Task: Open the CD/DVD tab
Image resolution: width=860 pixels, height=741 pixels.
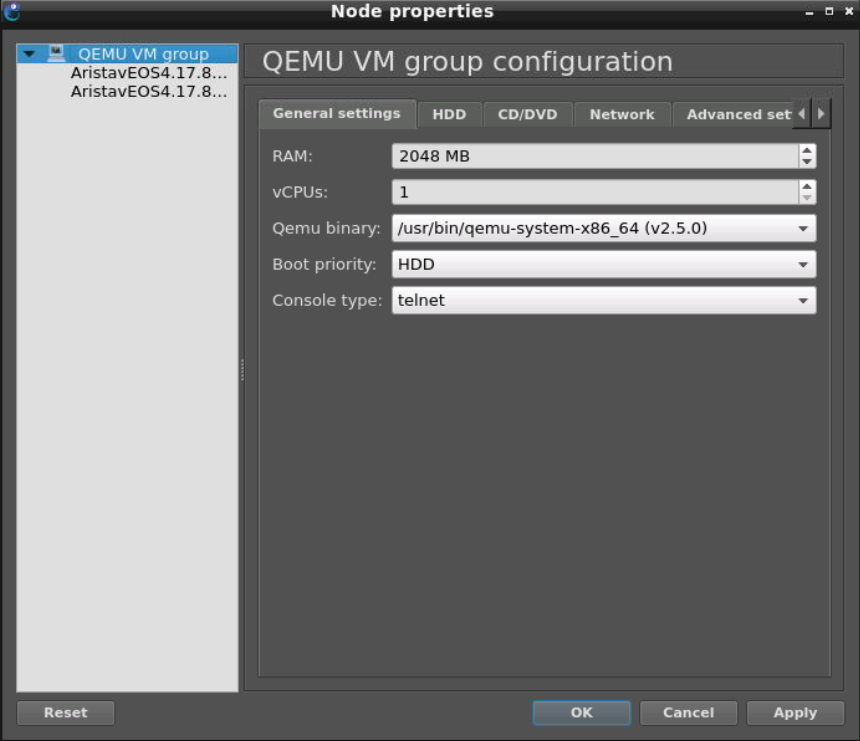Action: pyautogui.click(x=527, y=114)
